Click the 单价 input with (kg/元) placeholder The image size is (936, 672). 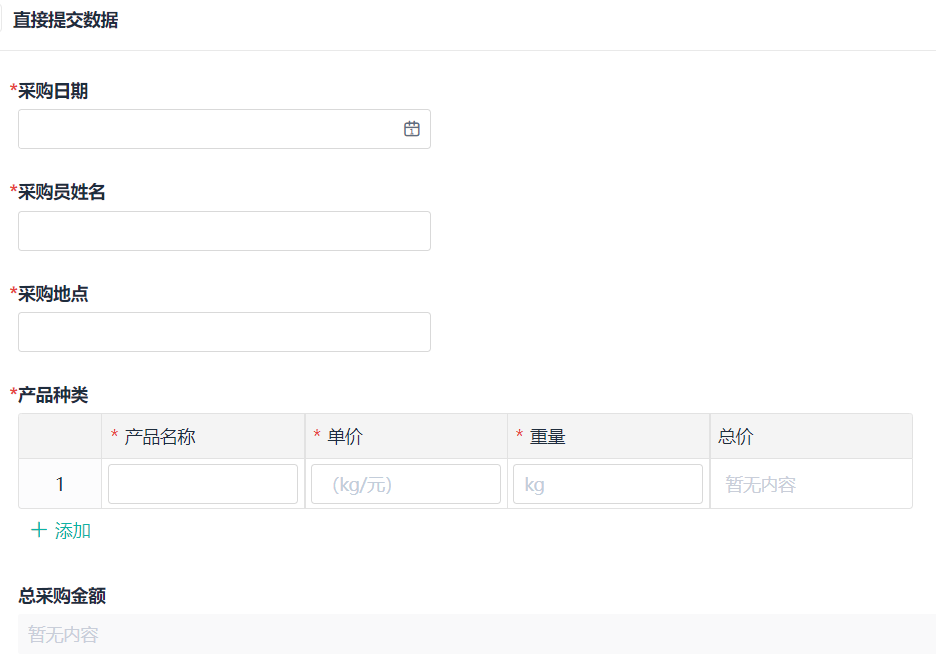tap(405, 484)
